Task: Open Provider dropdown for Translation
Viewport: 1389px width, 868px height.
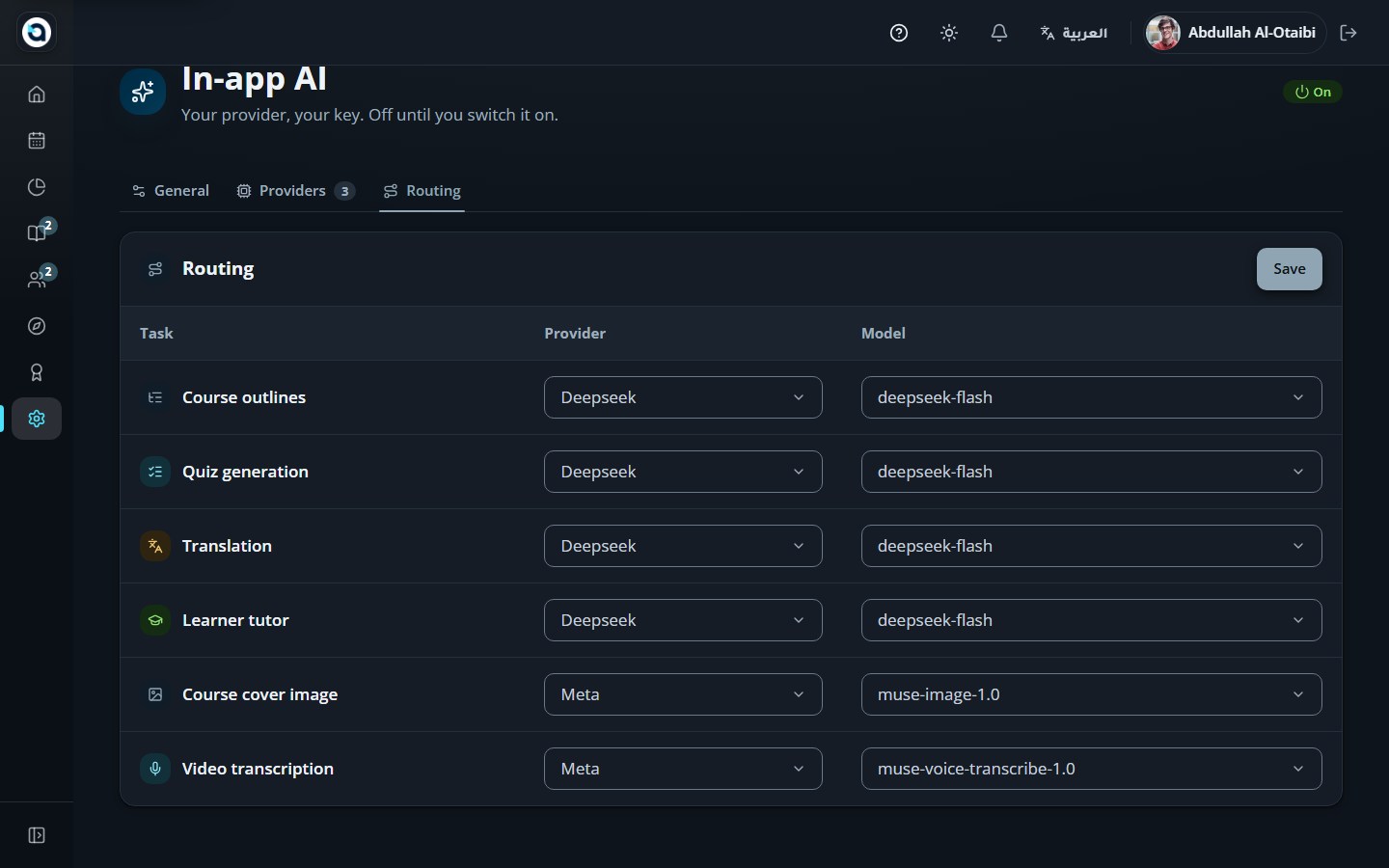Action: tap(683, 546)
